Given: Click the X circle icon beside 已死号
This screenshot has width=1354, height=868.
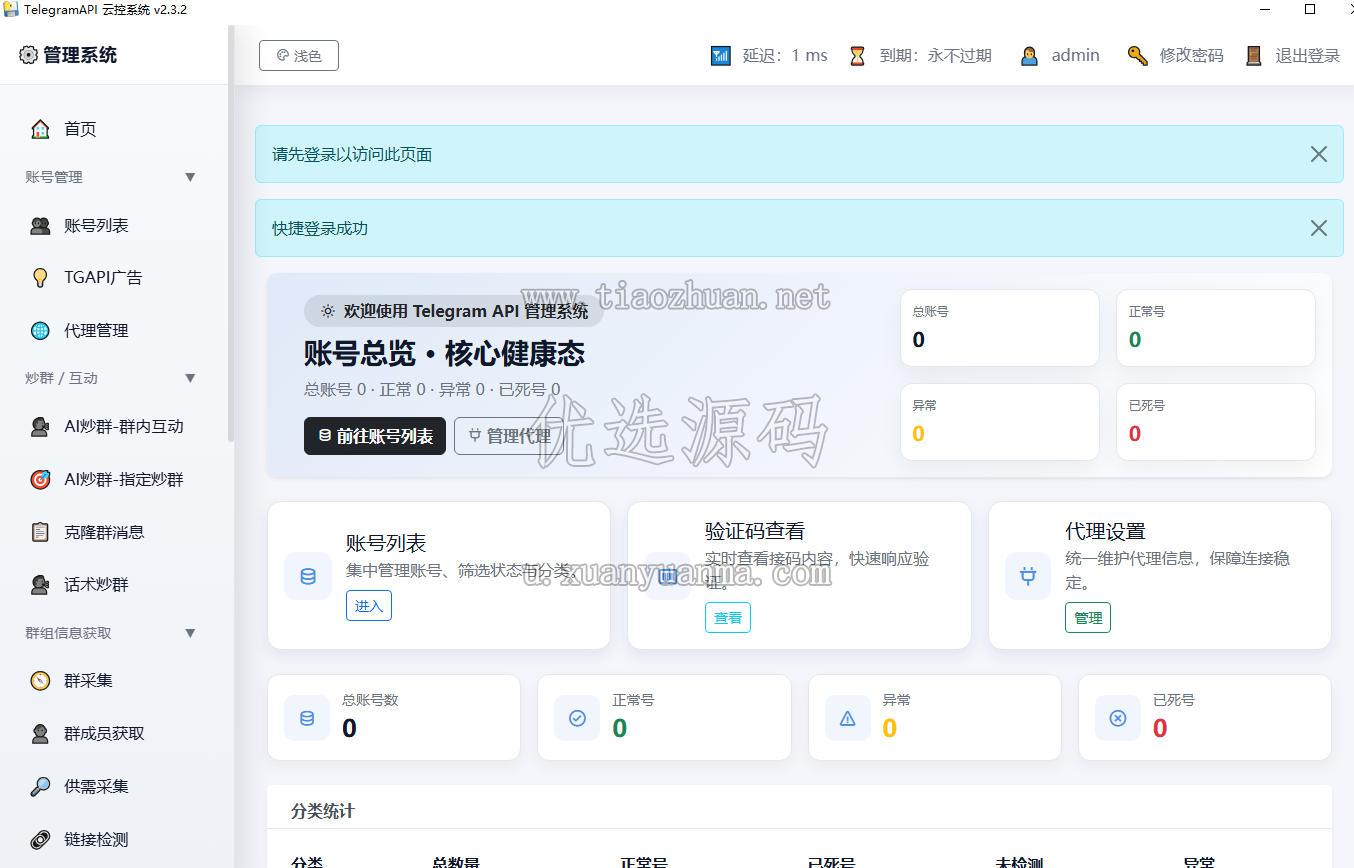Looking at the screenshot, I should coord(1118,718).
